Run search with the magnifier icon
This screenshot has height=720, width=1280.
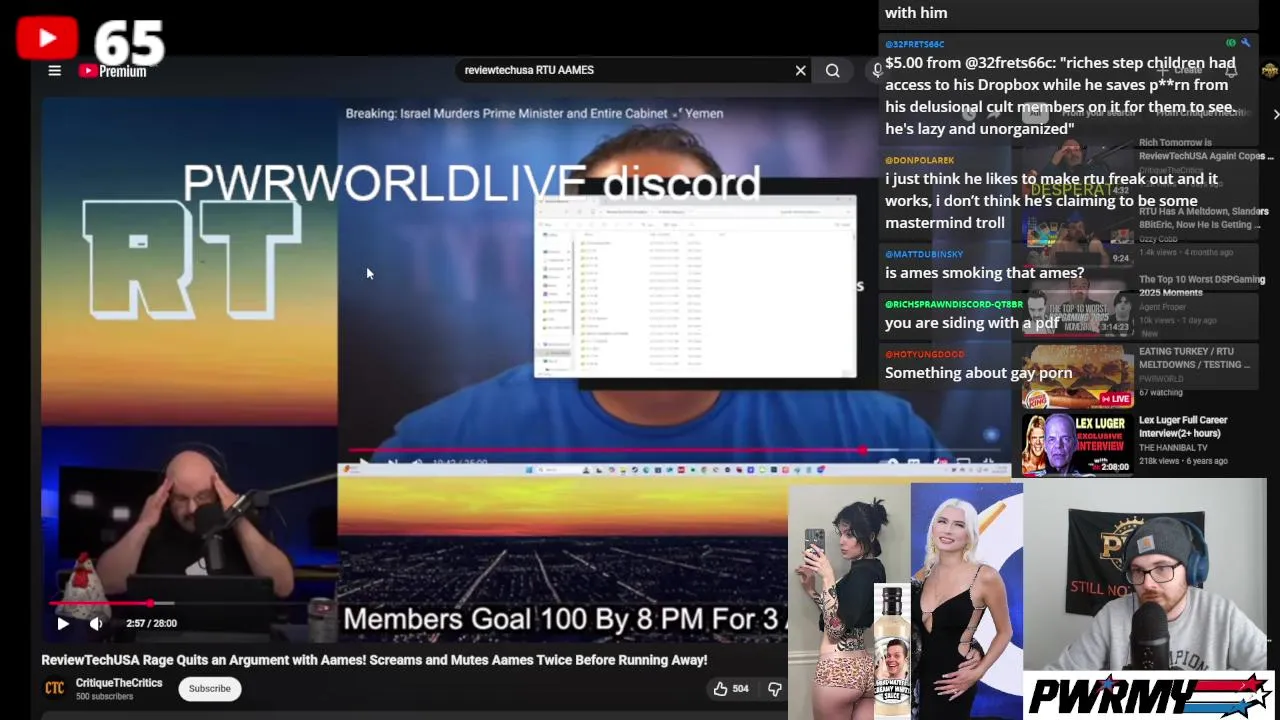(832, 70)
